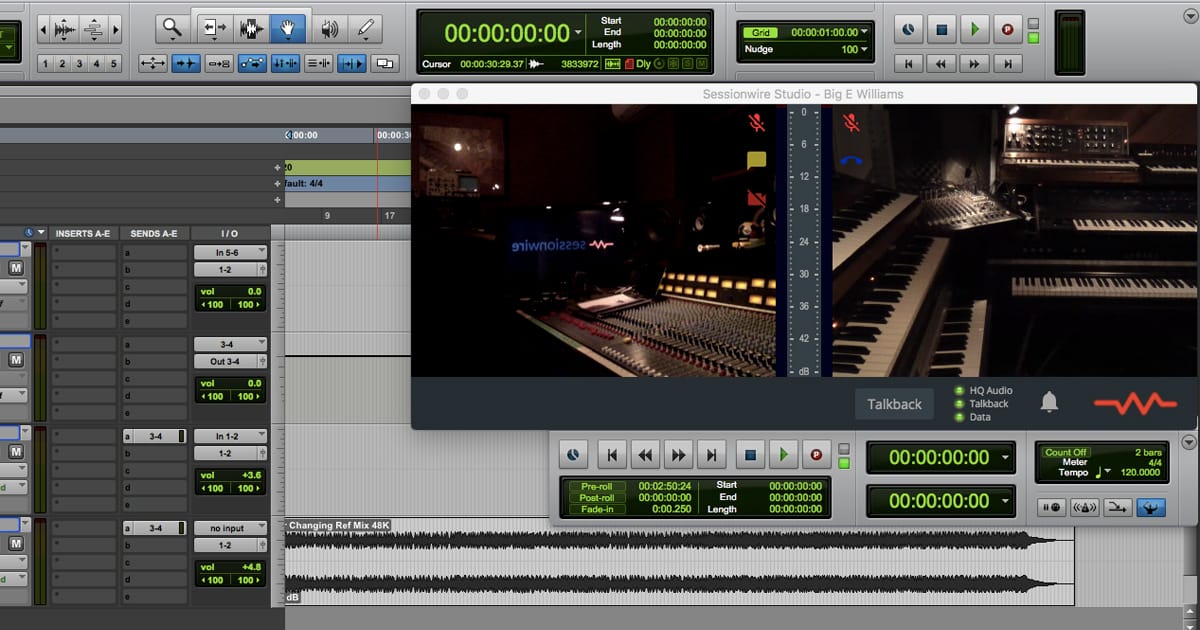Click the blue phone call icon
1200x630 pixels.
pos(851,159)
